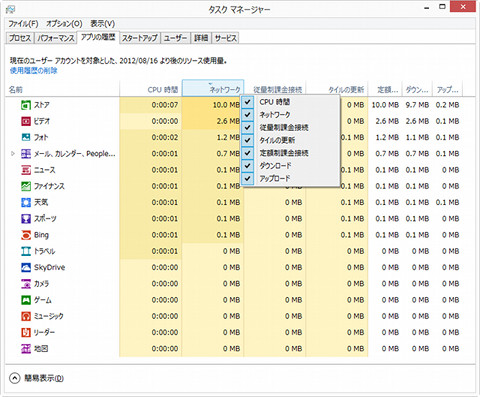Select the Bing row name

click(41, 235)
